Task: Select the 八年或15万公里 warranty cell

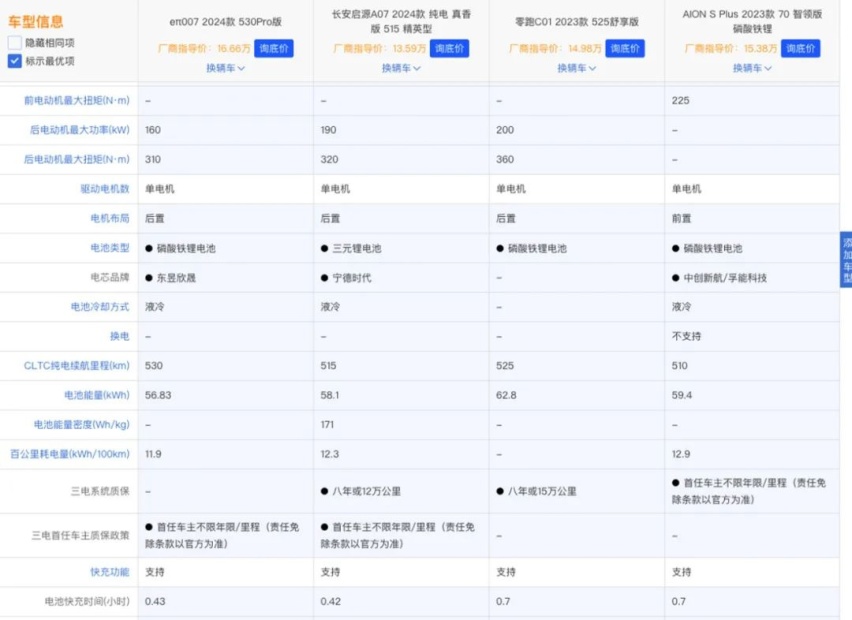Action: point(536,491)
